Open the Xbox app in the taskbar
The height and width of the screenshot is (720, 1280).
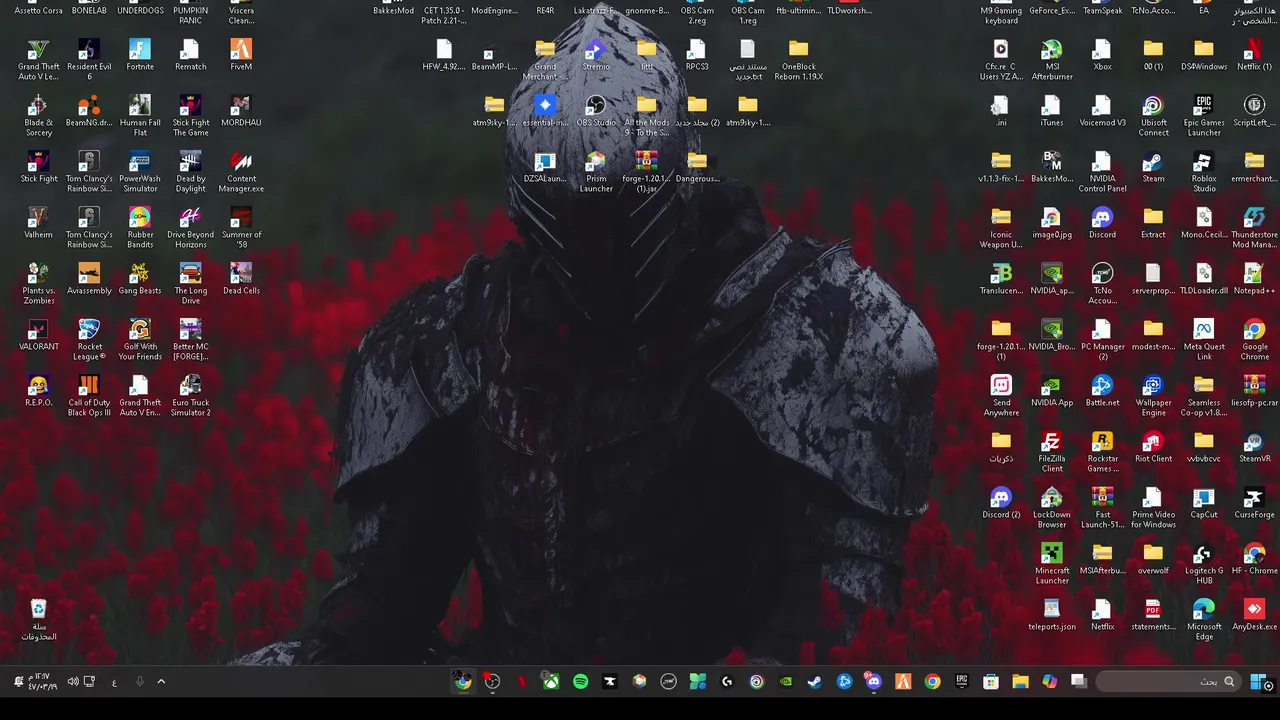(x=551, y=682)
